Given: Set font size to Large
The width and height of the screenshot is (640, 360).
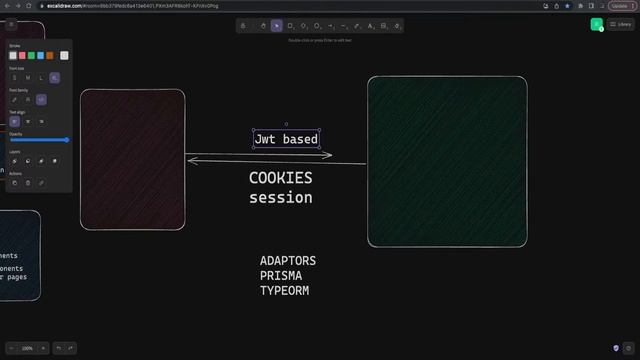Looking at the screenshot, I should coord(41,78).
